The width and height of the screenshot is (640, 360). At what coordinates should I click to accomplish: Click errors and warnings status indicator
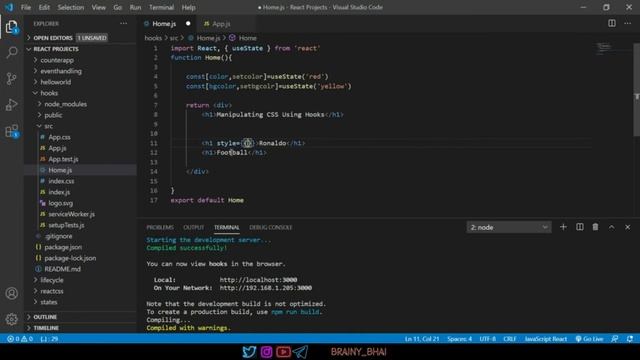coord(20,339)
